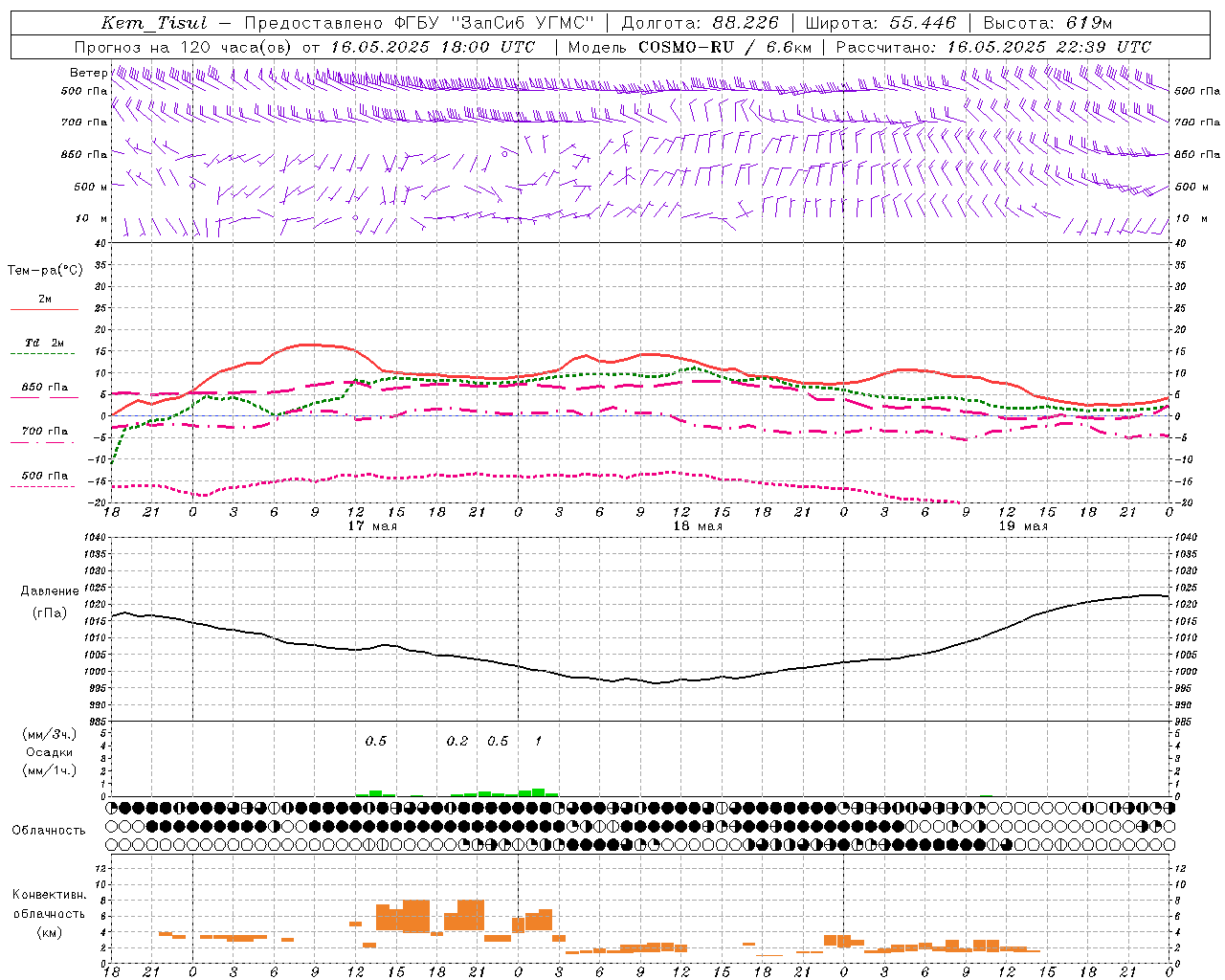This screenshot has height=980, width=1225.
Task: Select the elevation text Высота: 619м
Action: (1048, 23)
